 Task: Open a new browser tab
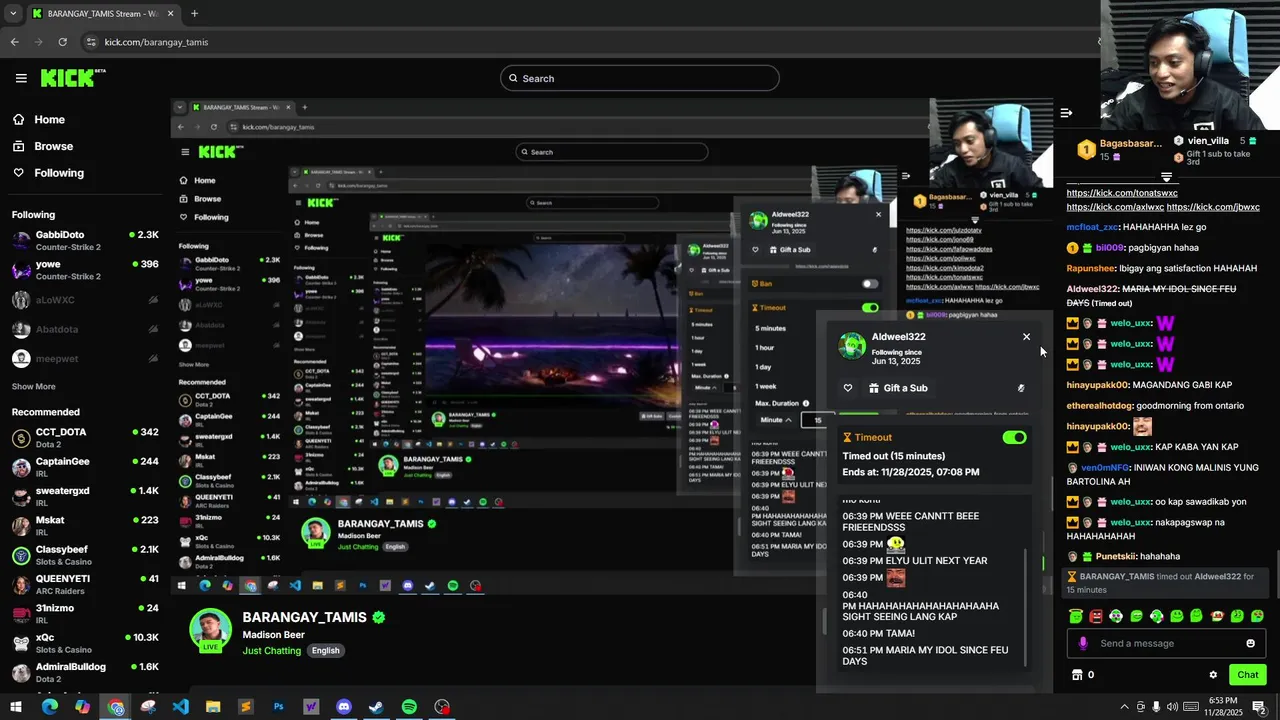[194, 13]
